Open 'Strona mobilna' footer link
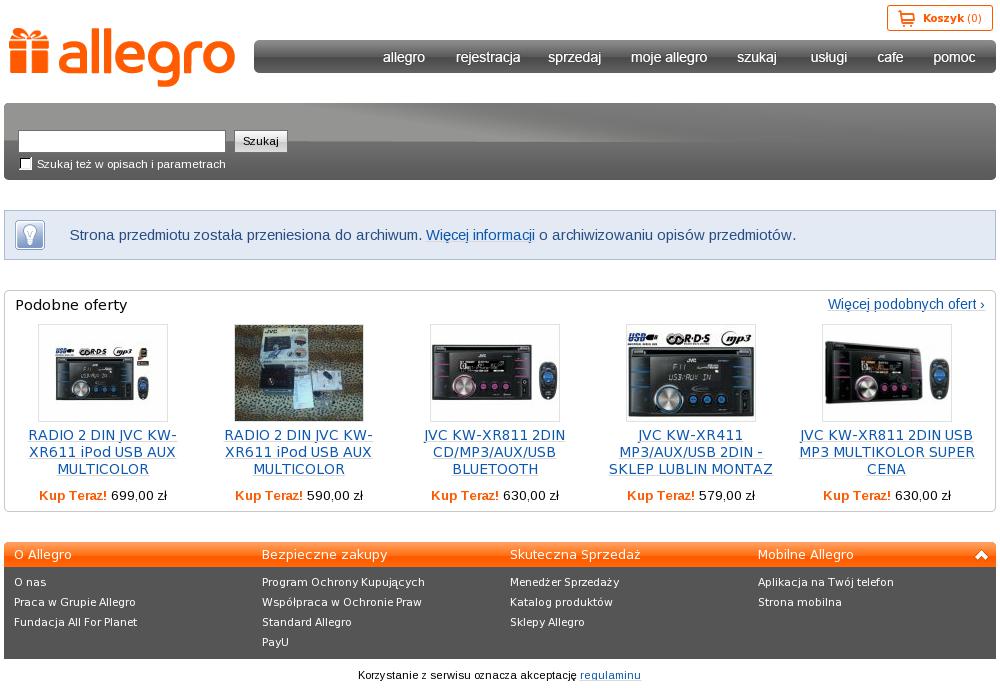The width and height of the screenshot is (1000, 695). pyautogui.click(x=800, y=602)
